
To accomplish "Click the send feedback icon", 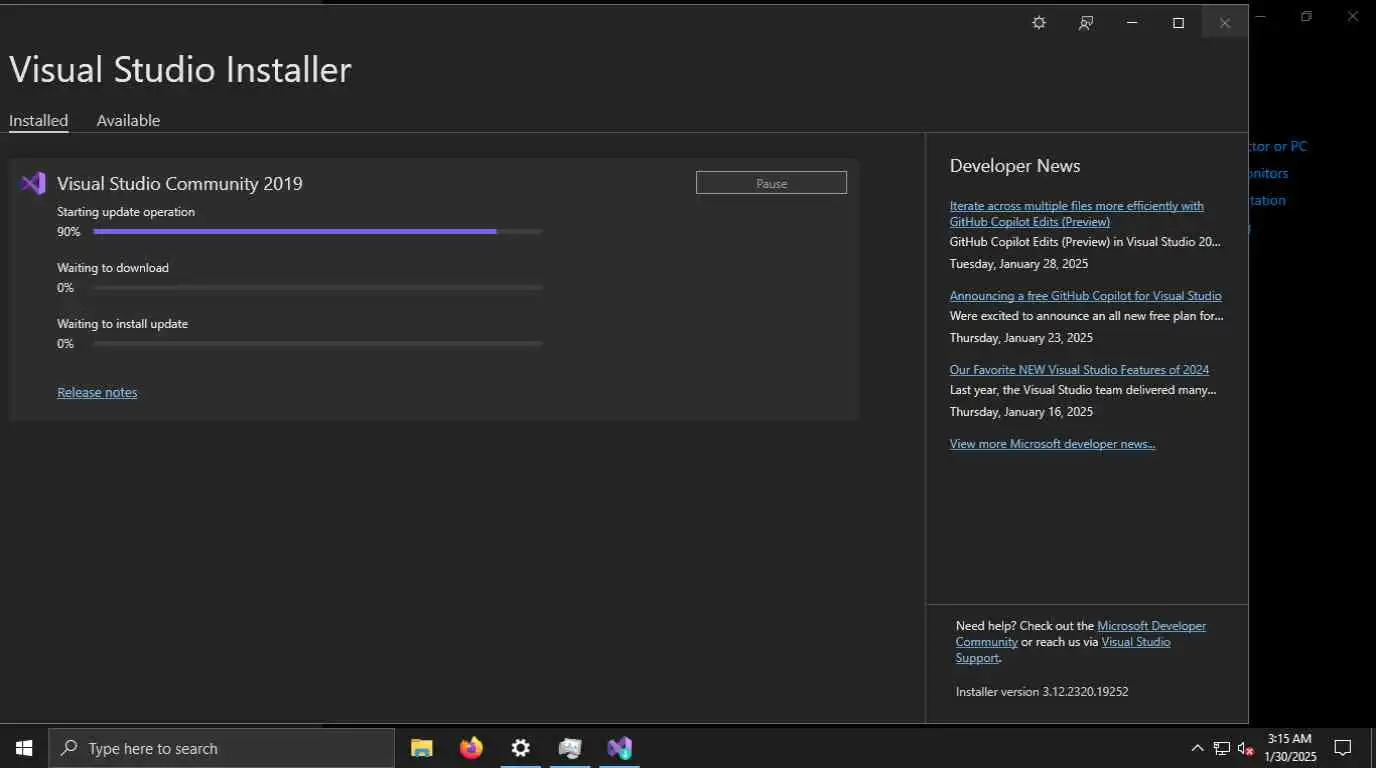I will pyautogui.click(x=1085, y=23).
